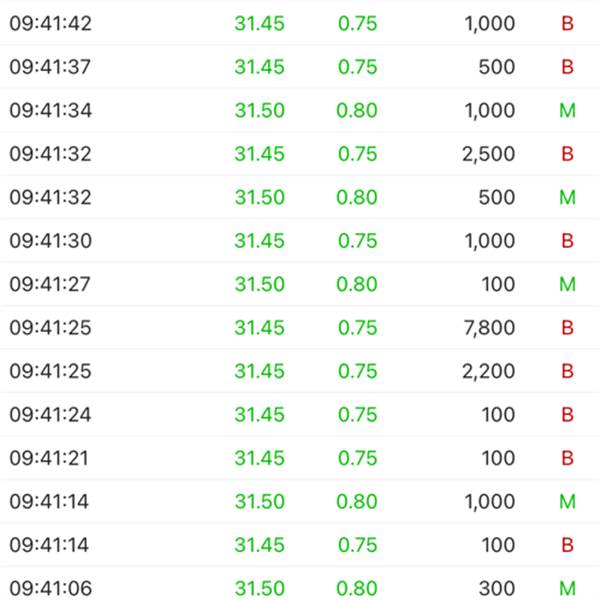This screenshot has height=600, width=600.
Task: Select the 09:41:06 trade row
Action: (300, 584)
